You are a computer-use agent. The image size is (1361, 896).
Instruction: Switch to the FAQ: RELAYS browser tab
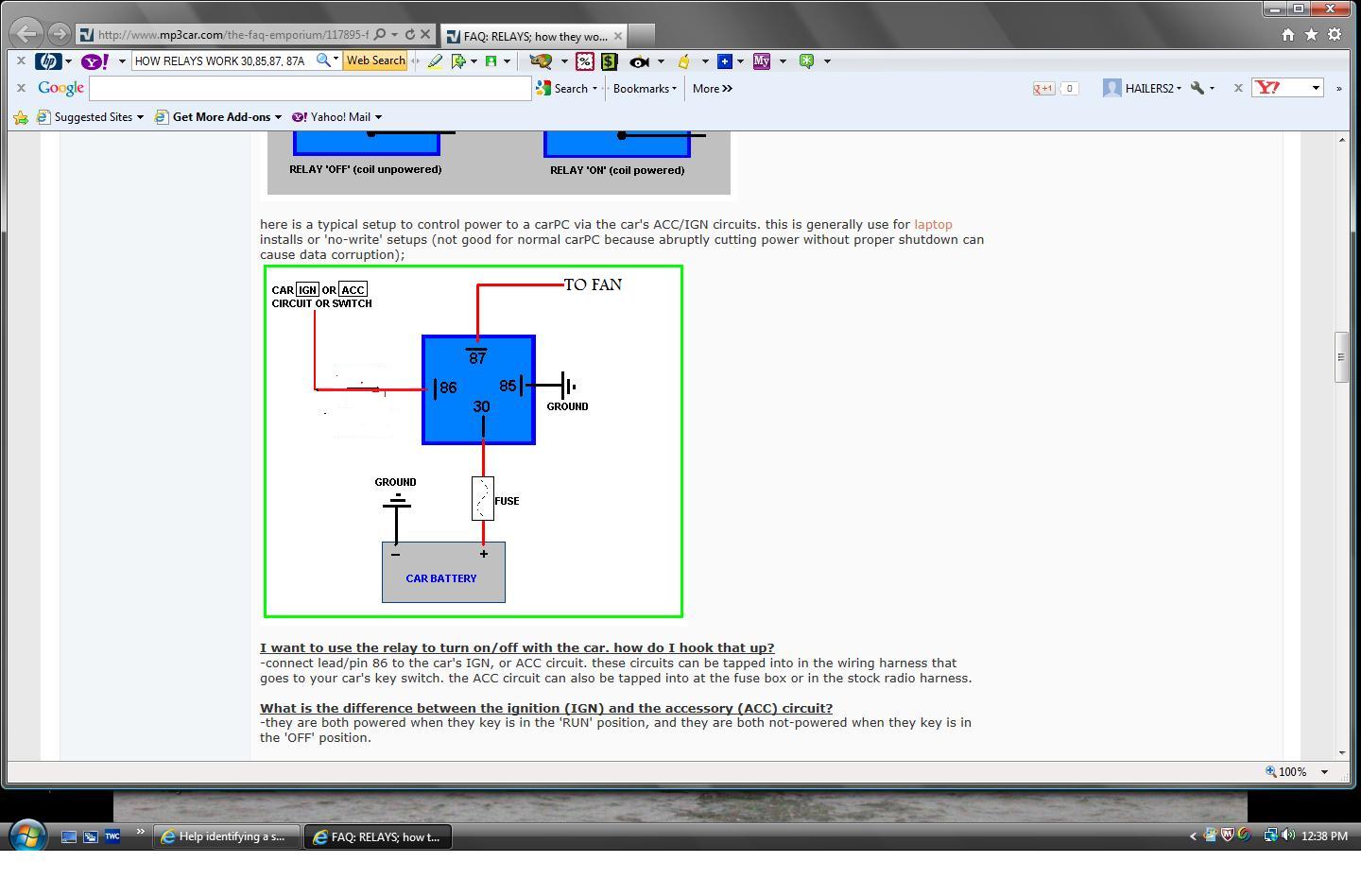pos(534,36)
